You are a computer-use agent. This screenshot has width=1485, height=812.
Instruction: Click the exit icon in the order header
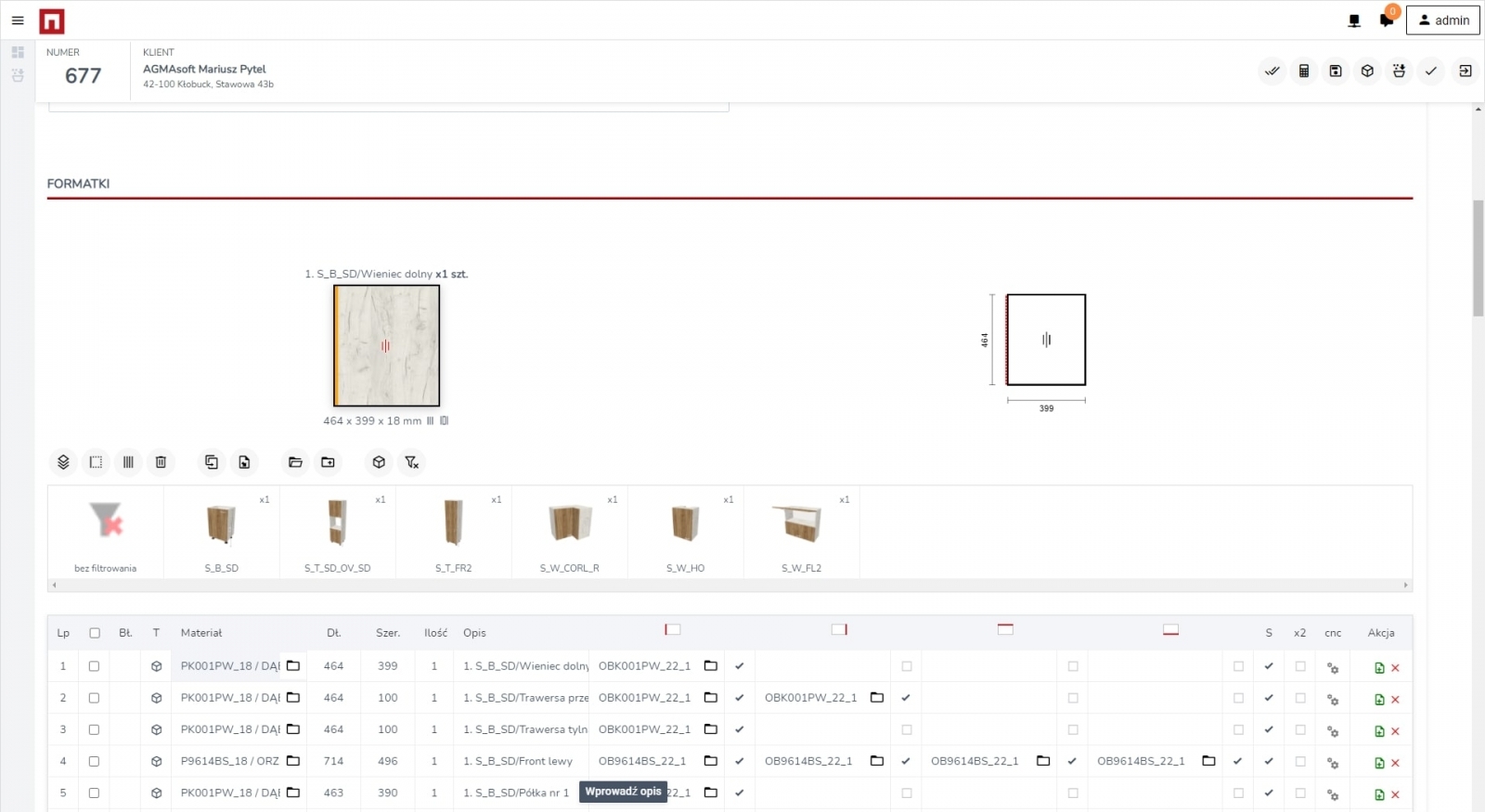pos(1465,71)
